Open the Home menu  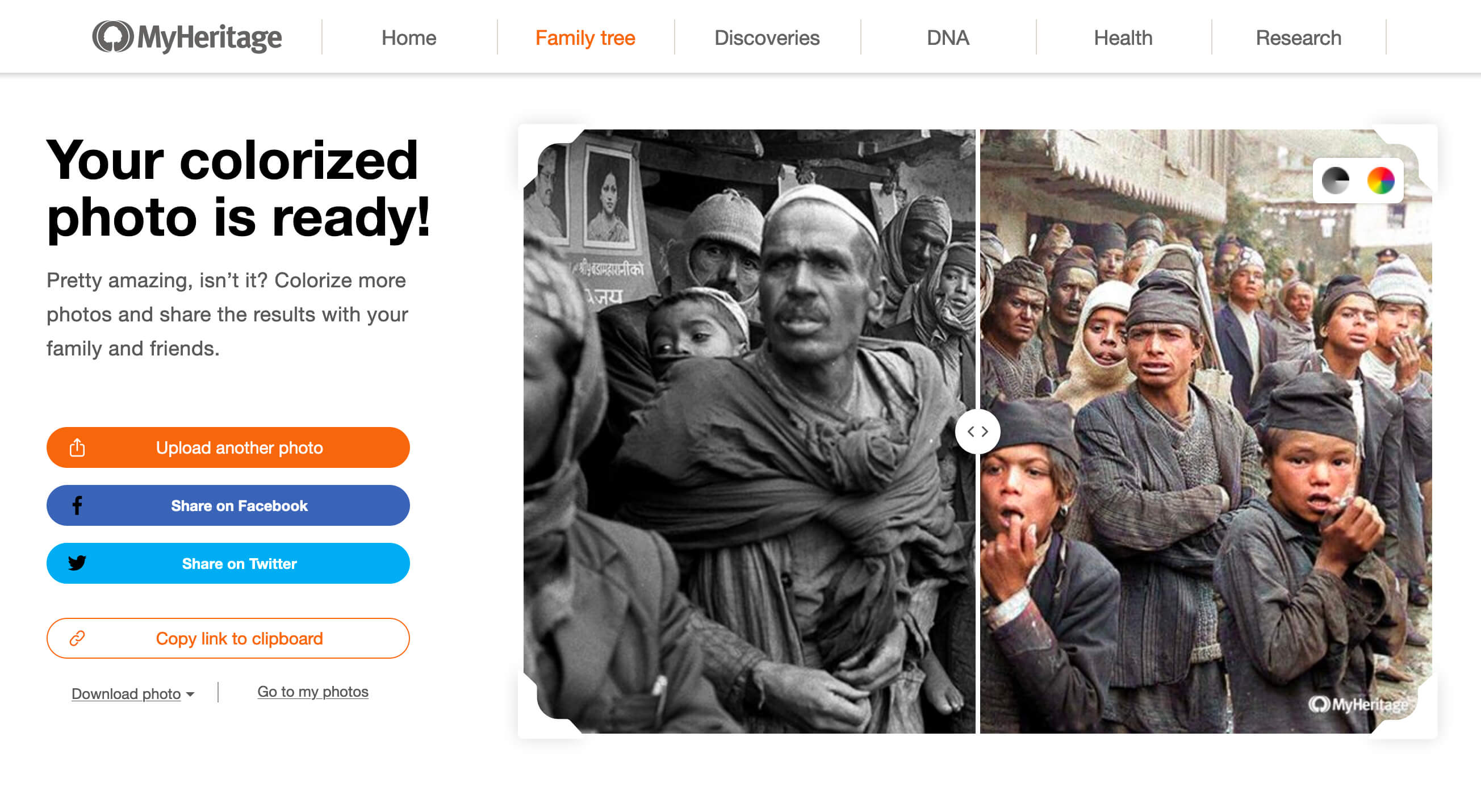click(409, 38)
